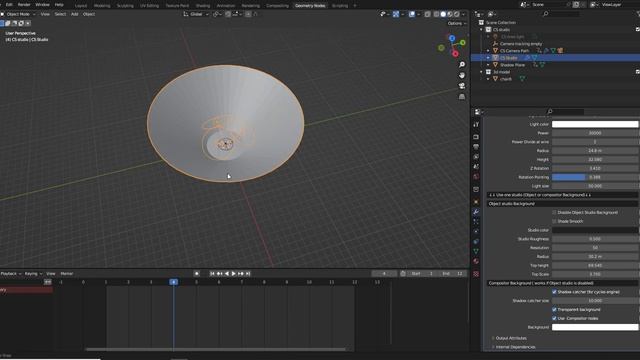The height and width of the screenshot is (360, 640).
Task: Toggle camera view icon in viewport
Action: 462,86
